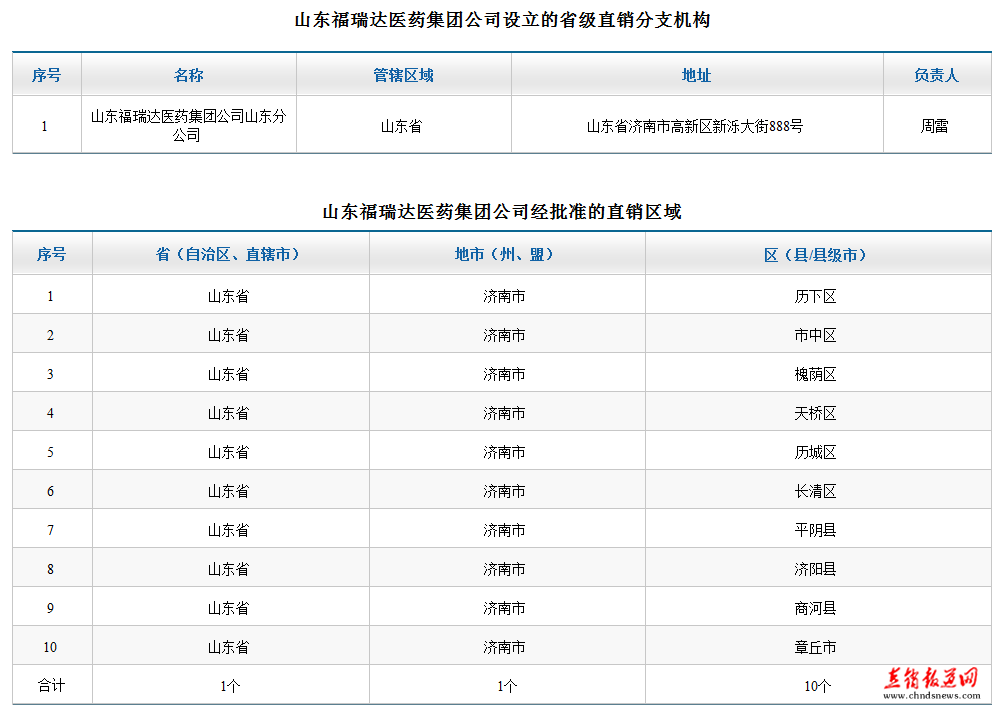Viewport: 993px width, 705px height.
Task: Select the 周雷 person-in-charge cell
Action: pos(935,126)
